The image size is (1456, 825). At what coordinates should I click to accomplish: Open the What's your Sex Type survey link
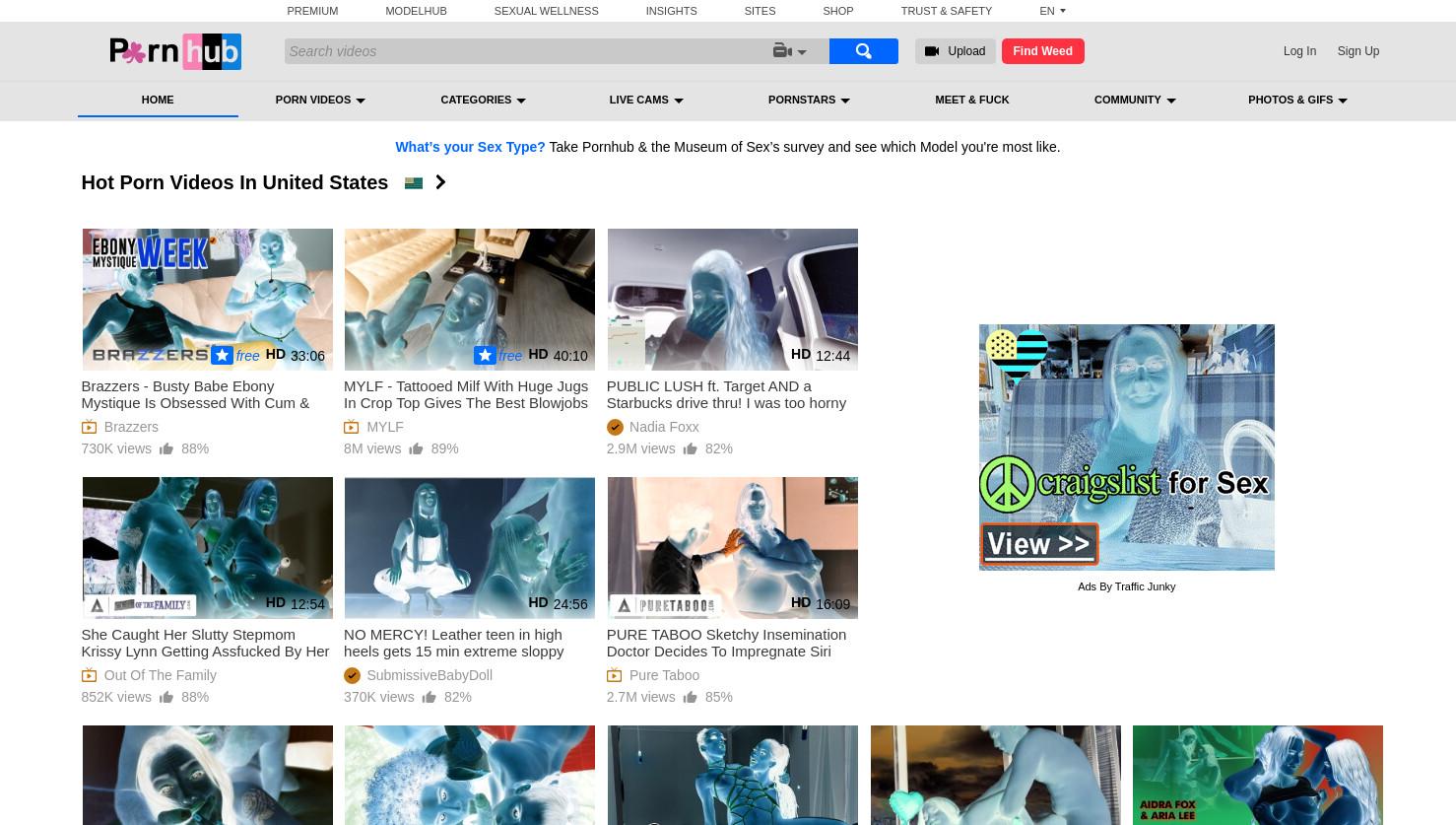(x=470, y=147)
